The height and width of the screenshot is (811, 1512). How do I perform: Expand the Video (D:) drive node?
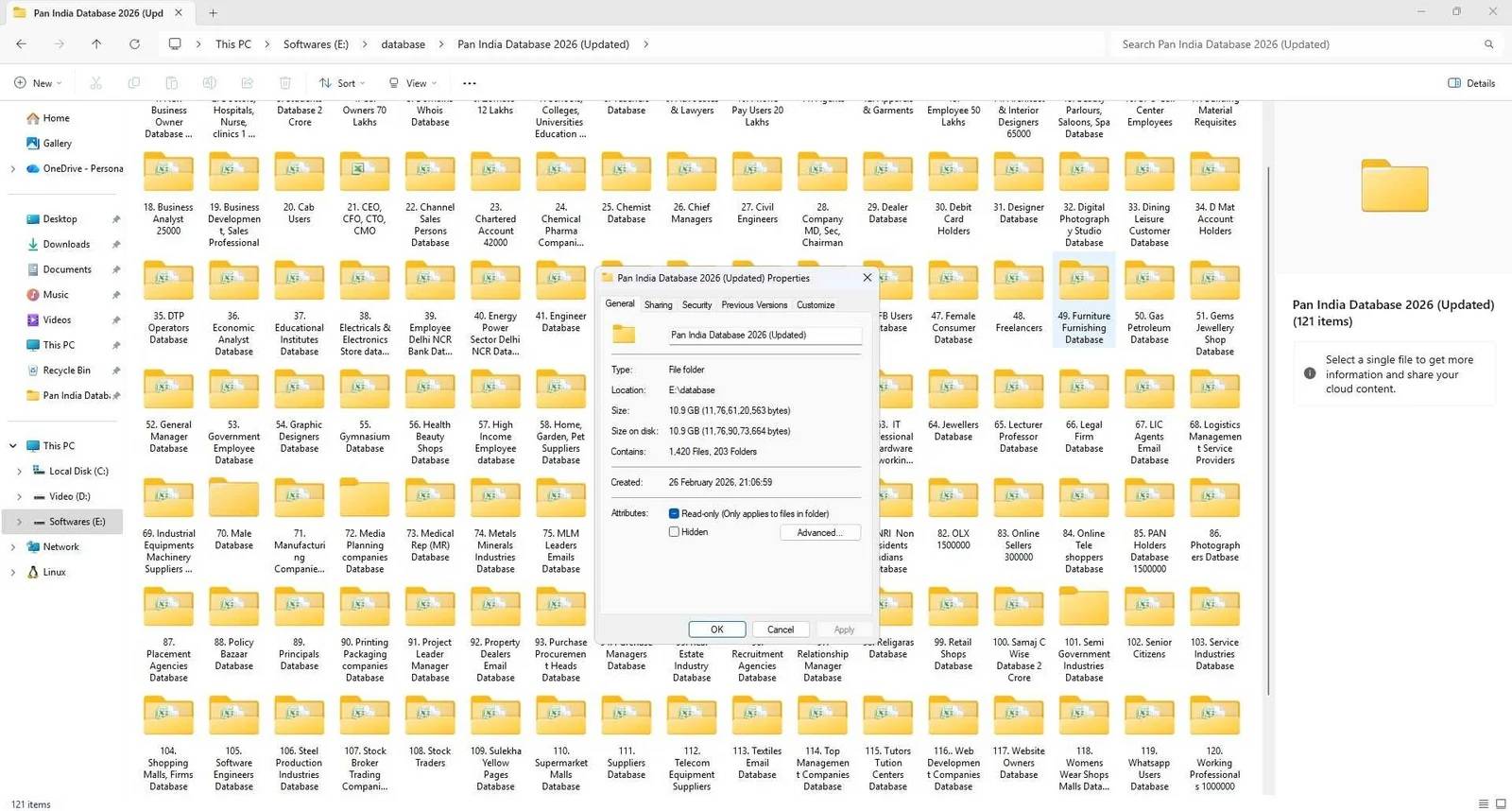pos(19,496)
